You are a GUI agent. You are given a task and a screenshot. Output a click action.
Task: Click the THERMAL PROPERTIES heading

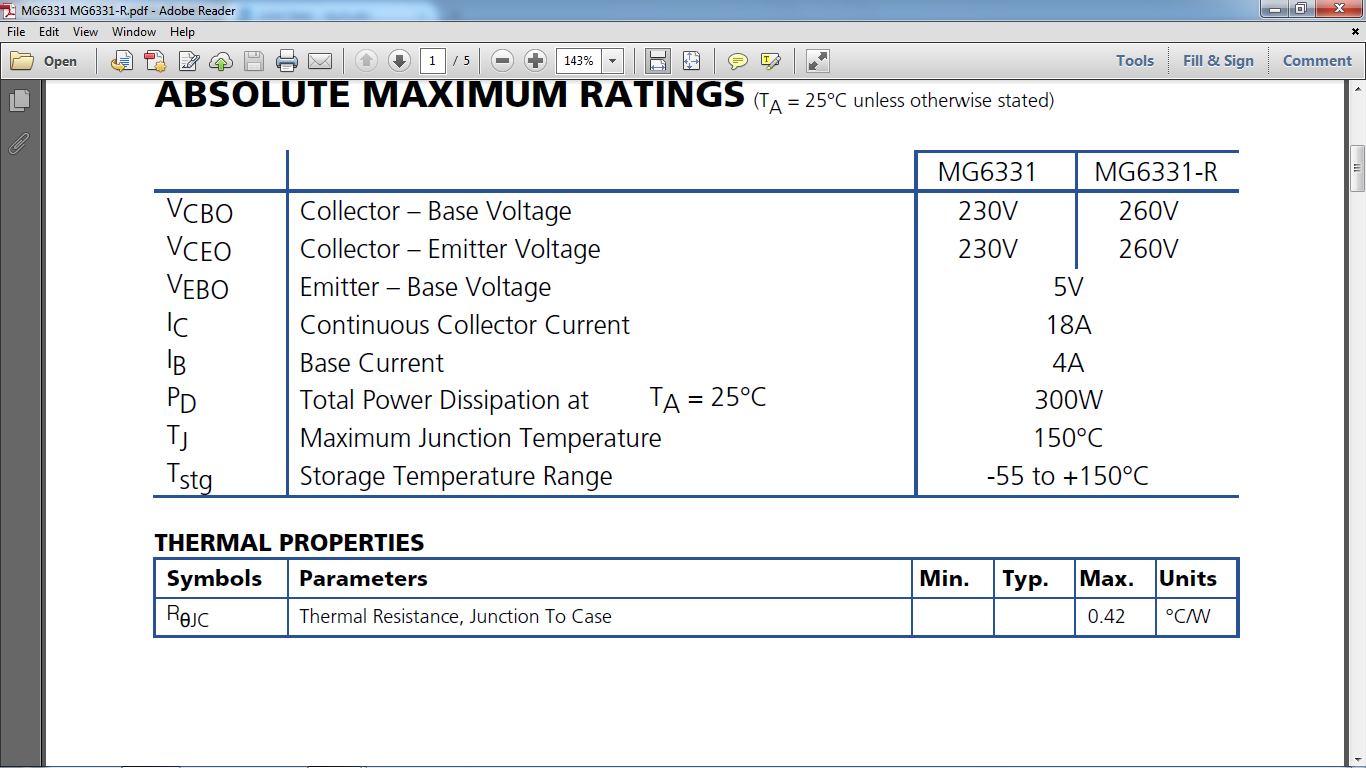click(289, 543)
